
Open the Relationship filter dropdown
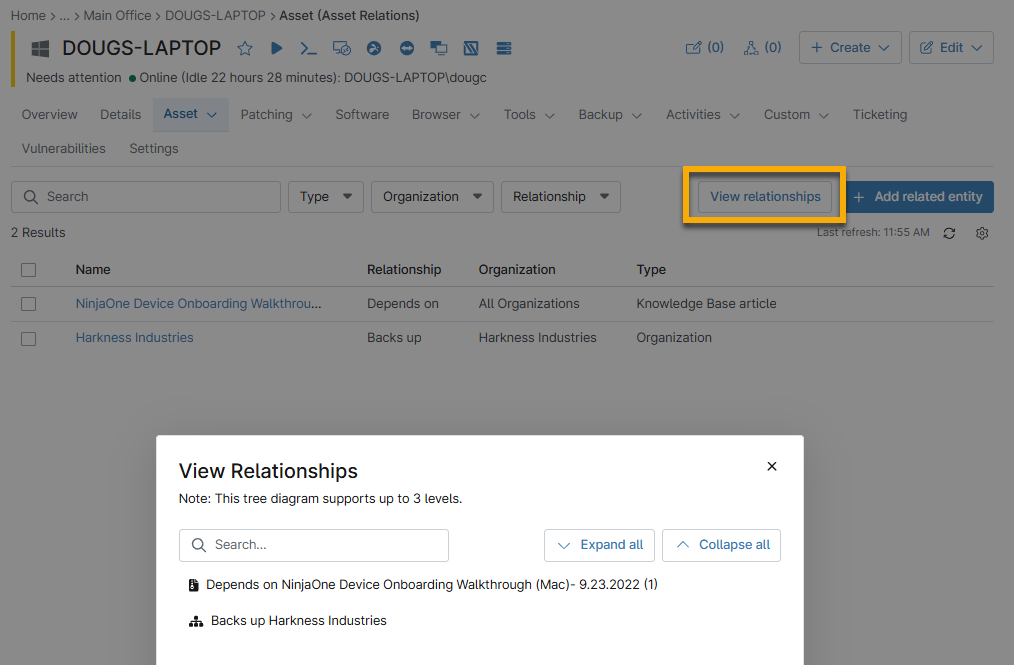560,197
